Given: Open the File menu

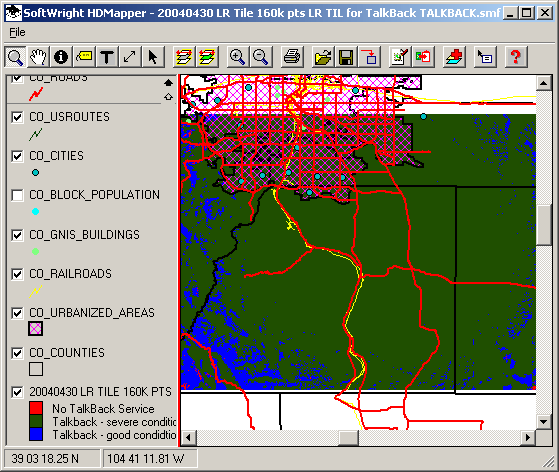Looking at the screenshot, I should 17,32.
